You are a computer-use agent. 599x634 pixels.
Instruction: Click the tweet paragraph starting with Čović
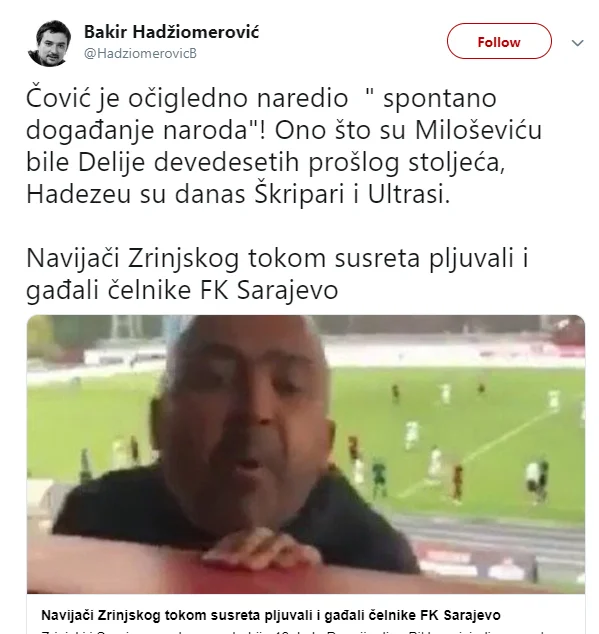click(283, 146)
